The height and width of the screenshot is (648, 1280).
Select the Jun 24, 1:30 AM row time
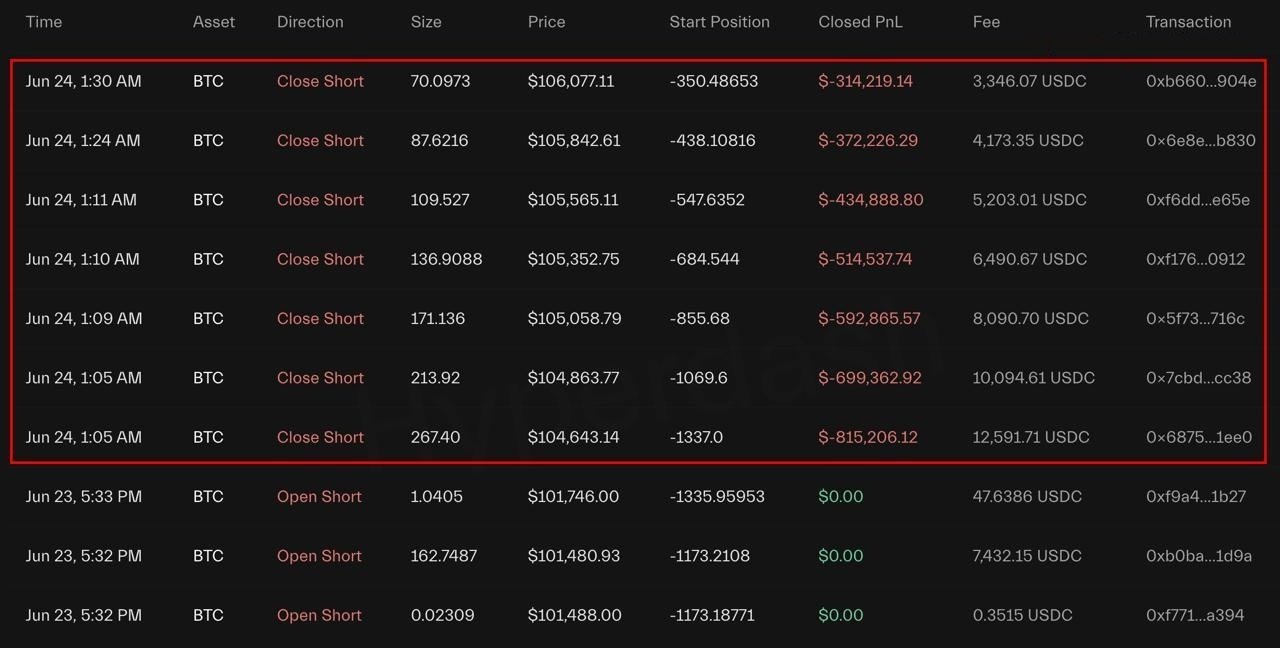(84, 81)
